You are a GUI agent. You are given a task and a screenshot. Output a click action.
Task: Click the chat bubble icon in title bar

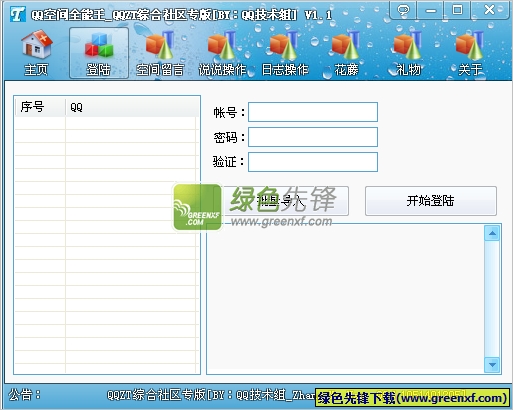[x=403, y=10]
